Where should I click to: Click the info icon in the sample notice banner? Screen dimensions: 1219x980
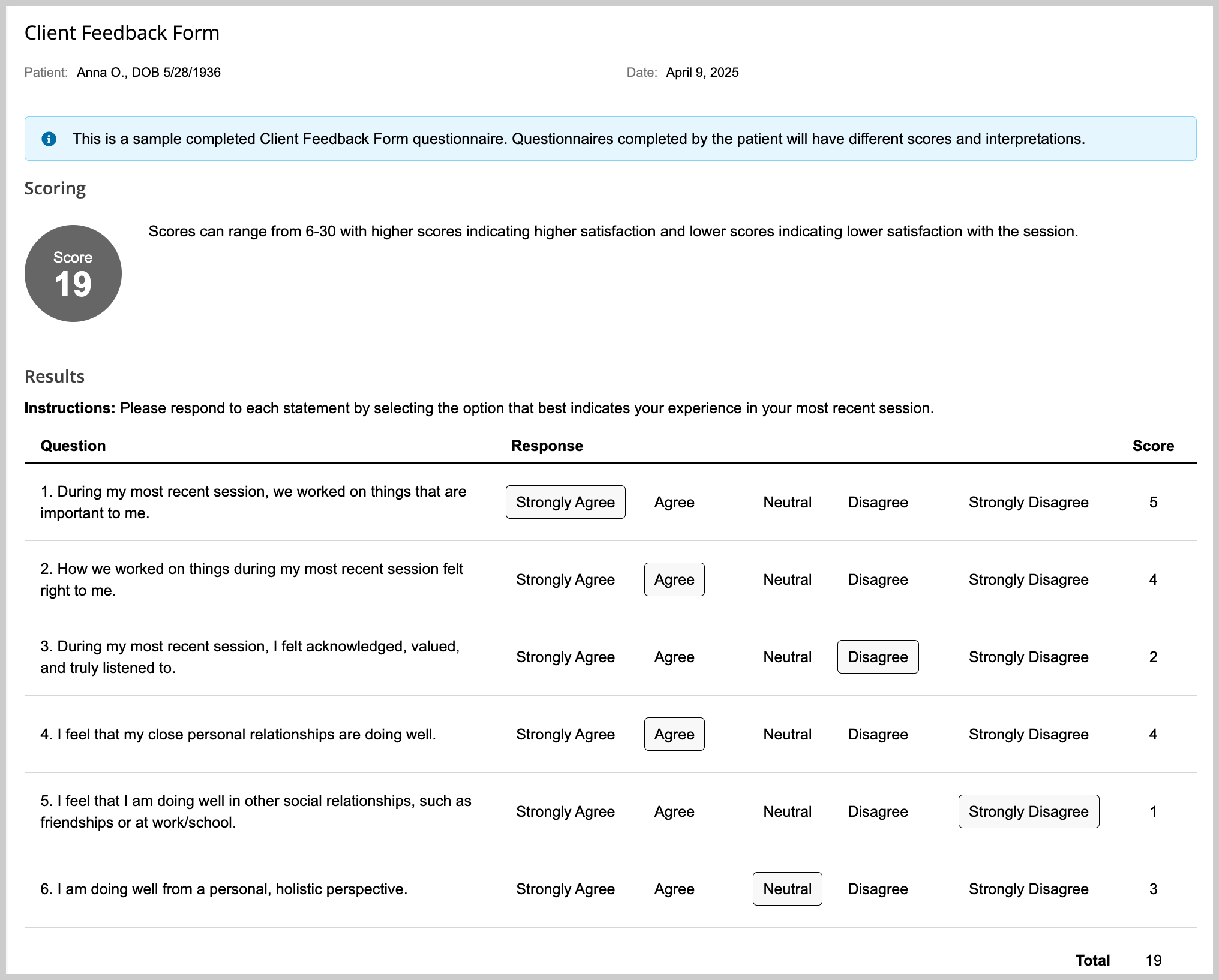tap(50, 139)
